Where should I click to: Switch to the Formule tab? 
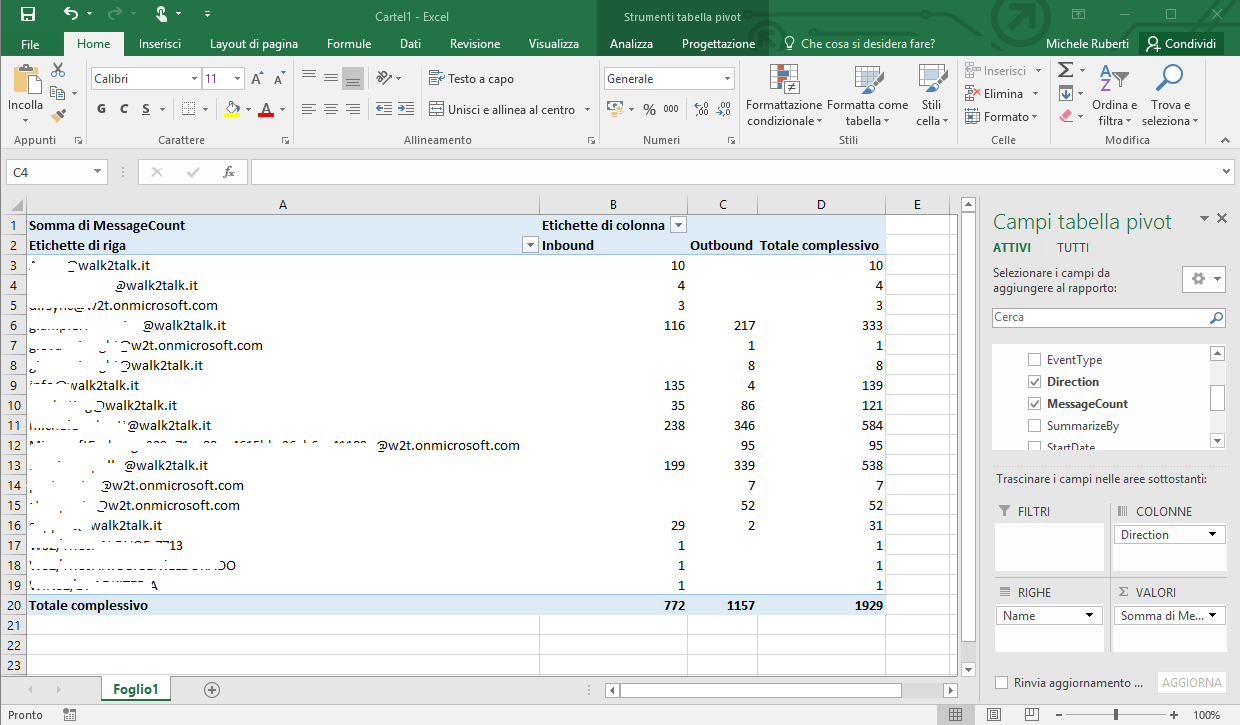349,44
